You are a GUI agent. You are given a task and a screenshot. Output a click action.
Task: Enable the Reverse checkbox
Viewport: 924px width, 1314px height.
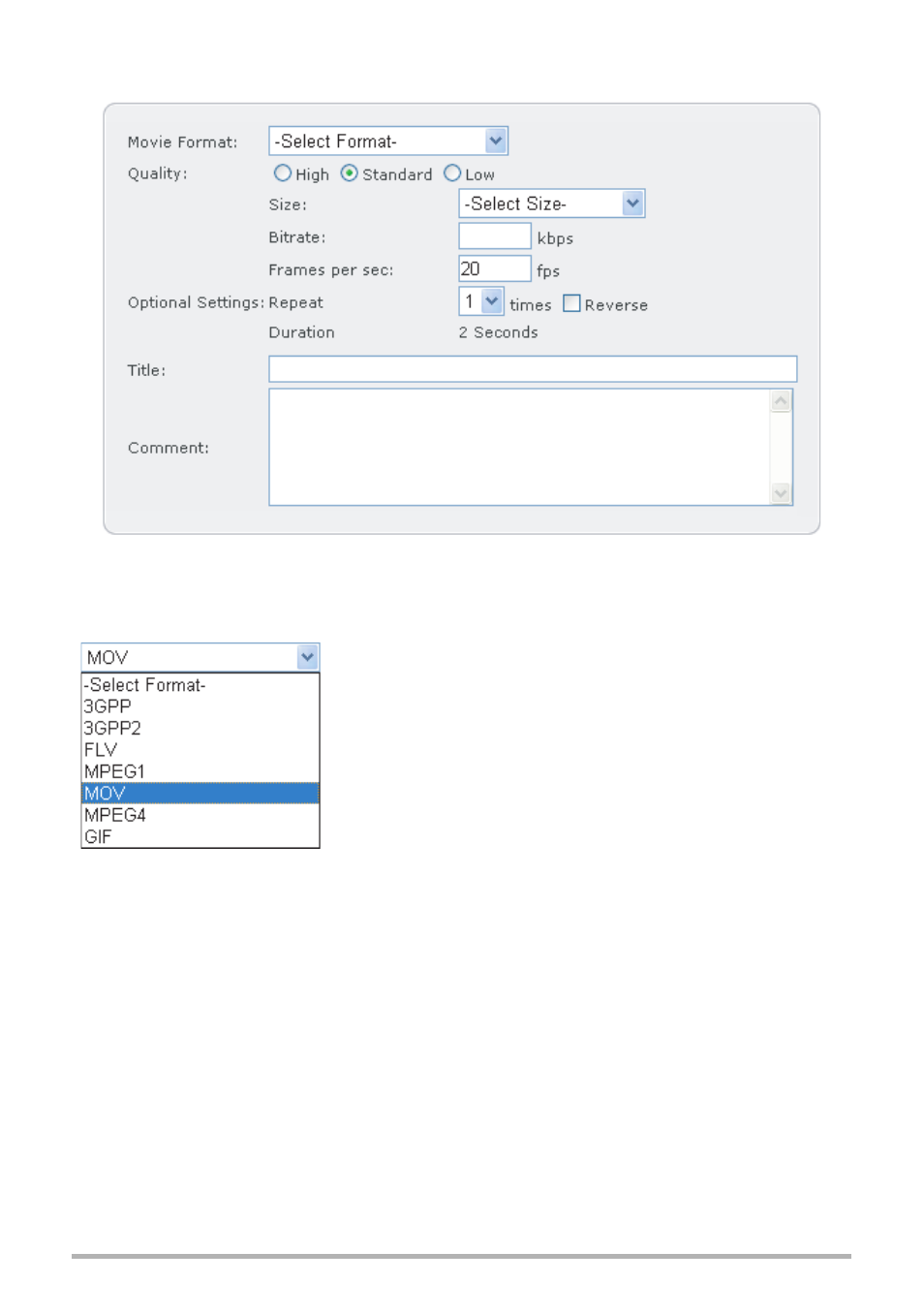(571, 303)
